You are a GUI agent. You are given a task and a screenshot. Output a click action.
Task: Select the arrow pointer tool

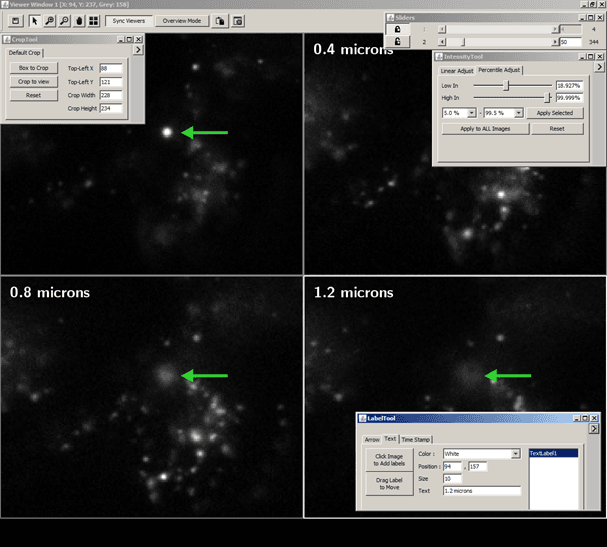pyautogui.click(x=34, y=21)
